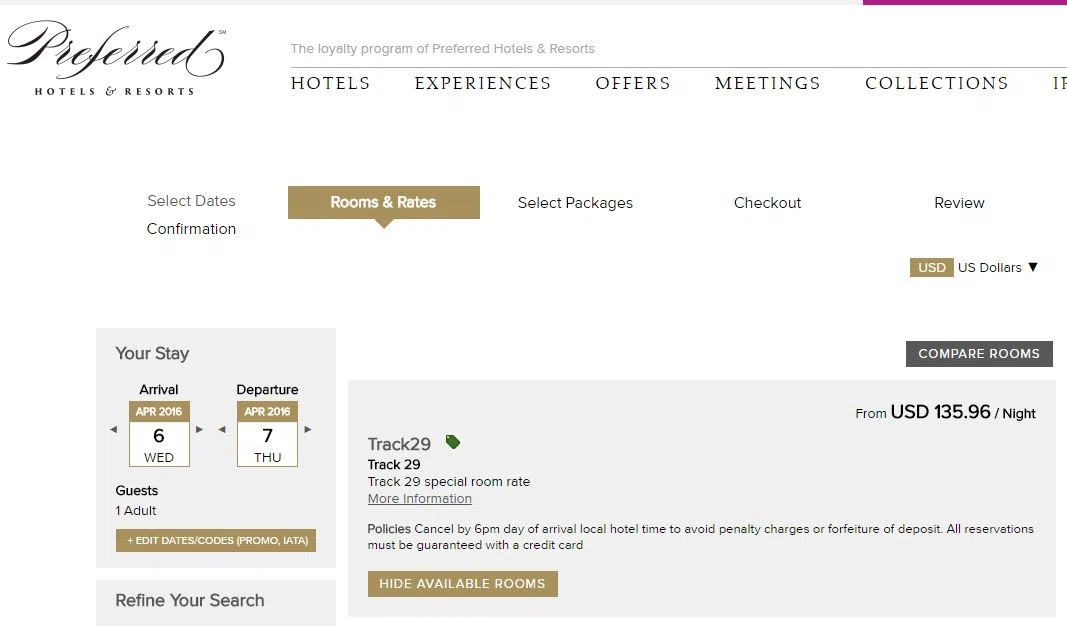Screen dimensions: 1067x626
Task: Open the Experiences menu
Action: pyautogui.click(x=482, y=83)
